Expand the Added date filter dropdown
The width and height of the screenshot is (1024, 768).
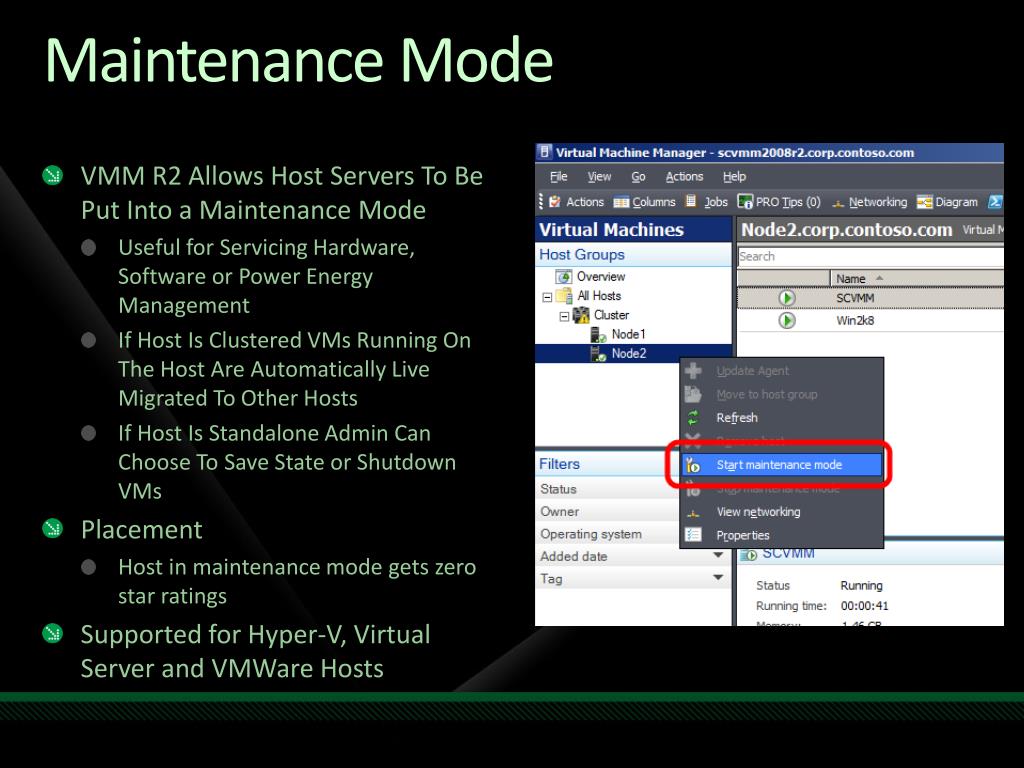tap(718, 555)
